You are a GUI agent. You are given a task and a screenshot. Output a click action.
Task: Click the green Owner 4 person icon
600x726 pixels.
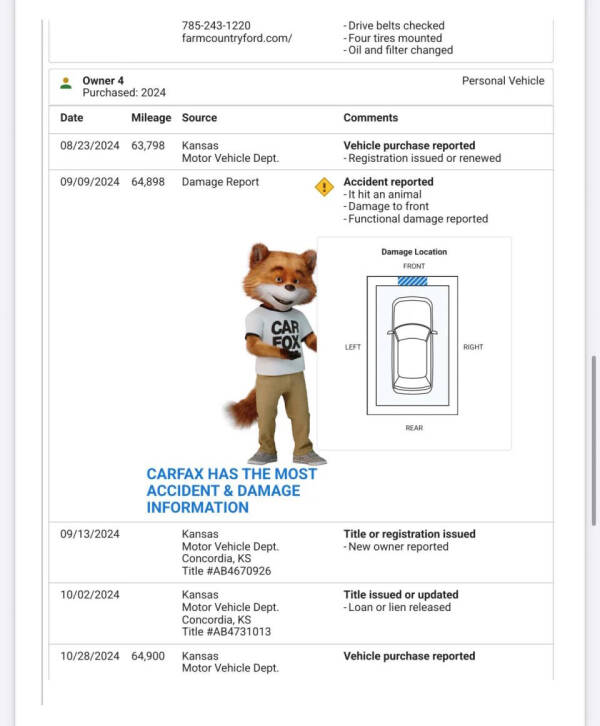pyautogui.click(x=66, y=83)
